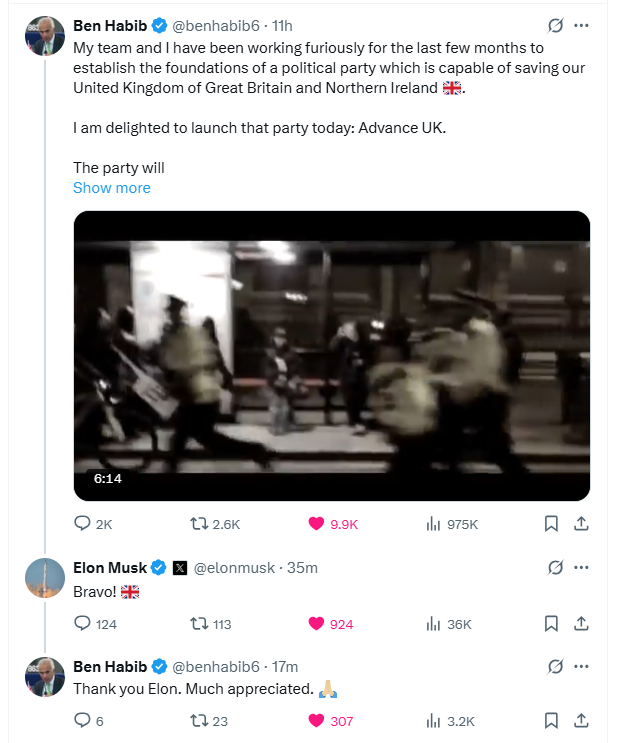Bookmark Ben Habib's party launch post
This screenshot has width=623, height=743.
(x=551, y=524)
